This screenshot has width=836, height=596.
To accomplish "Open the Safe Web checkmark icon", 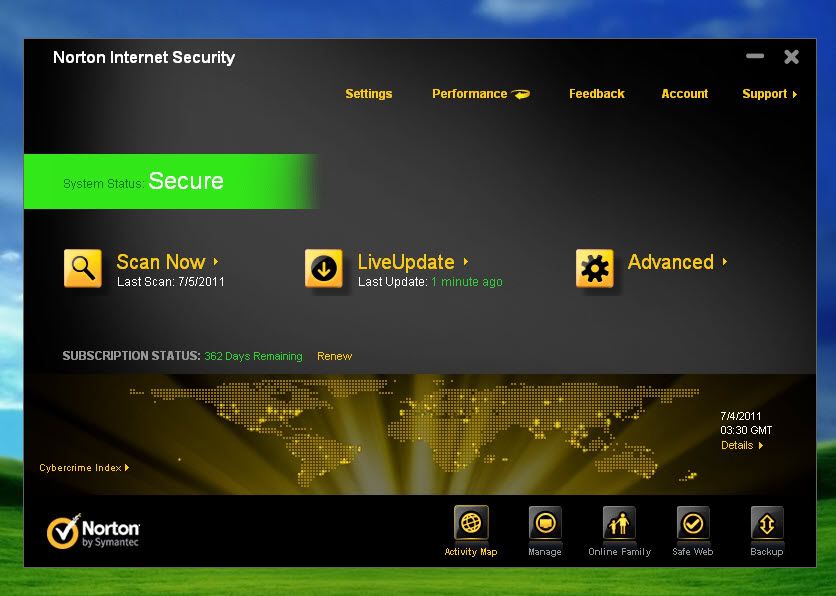I will (x=693, y=523).
